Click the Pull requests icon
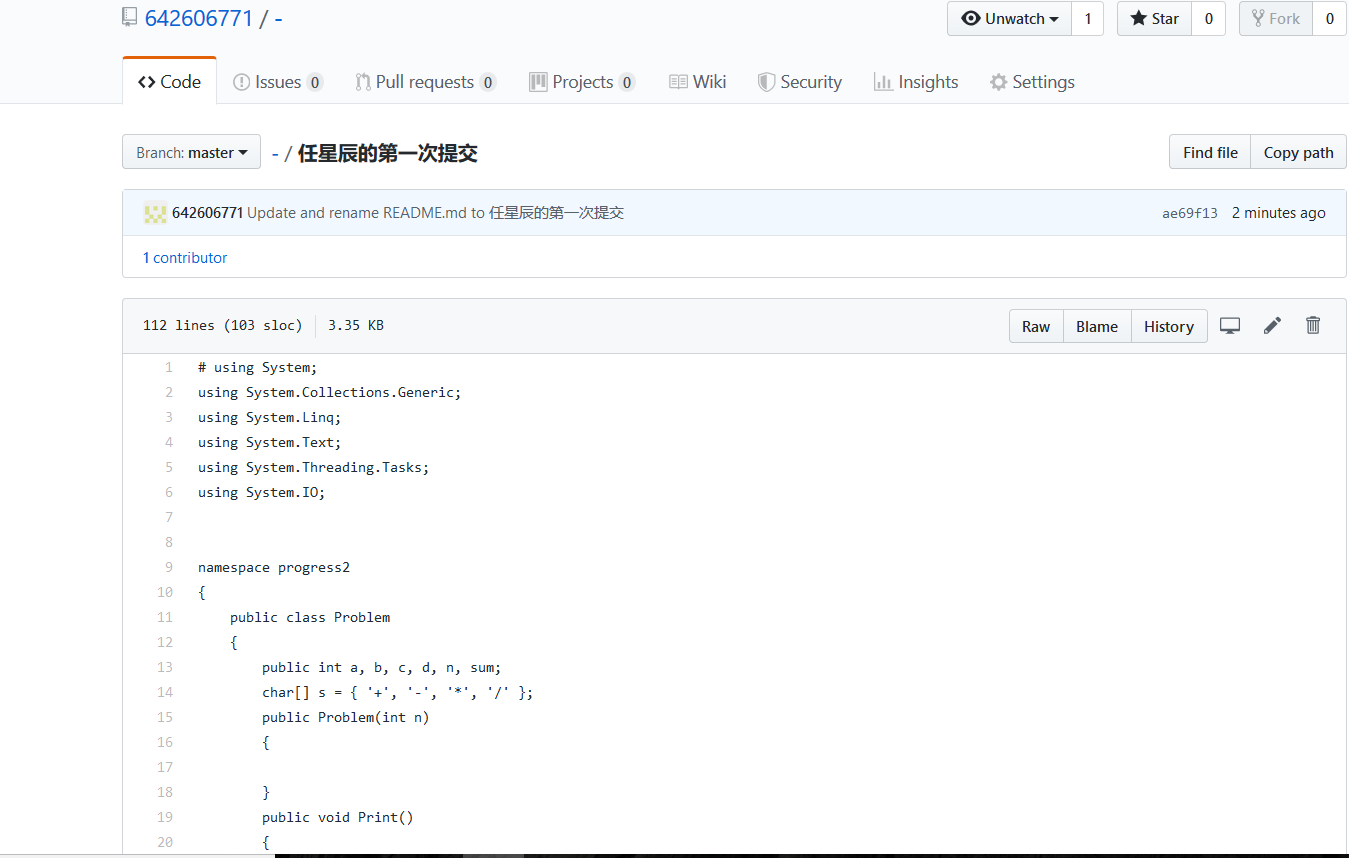This screenshot has height=858, width=1349. pyautogui.click(x=363, y=82)
